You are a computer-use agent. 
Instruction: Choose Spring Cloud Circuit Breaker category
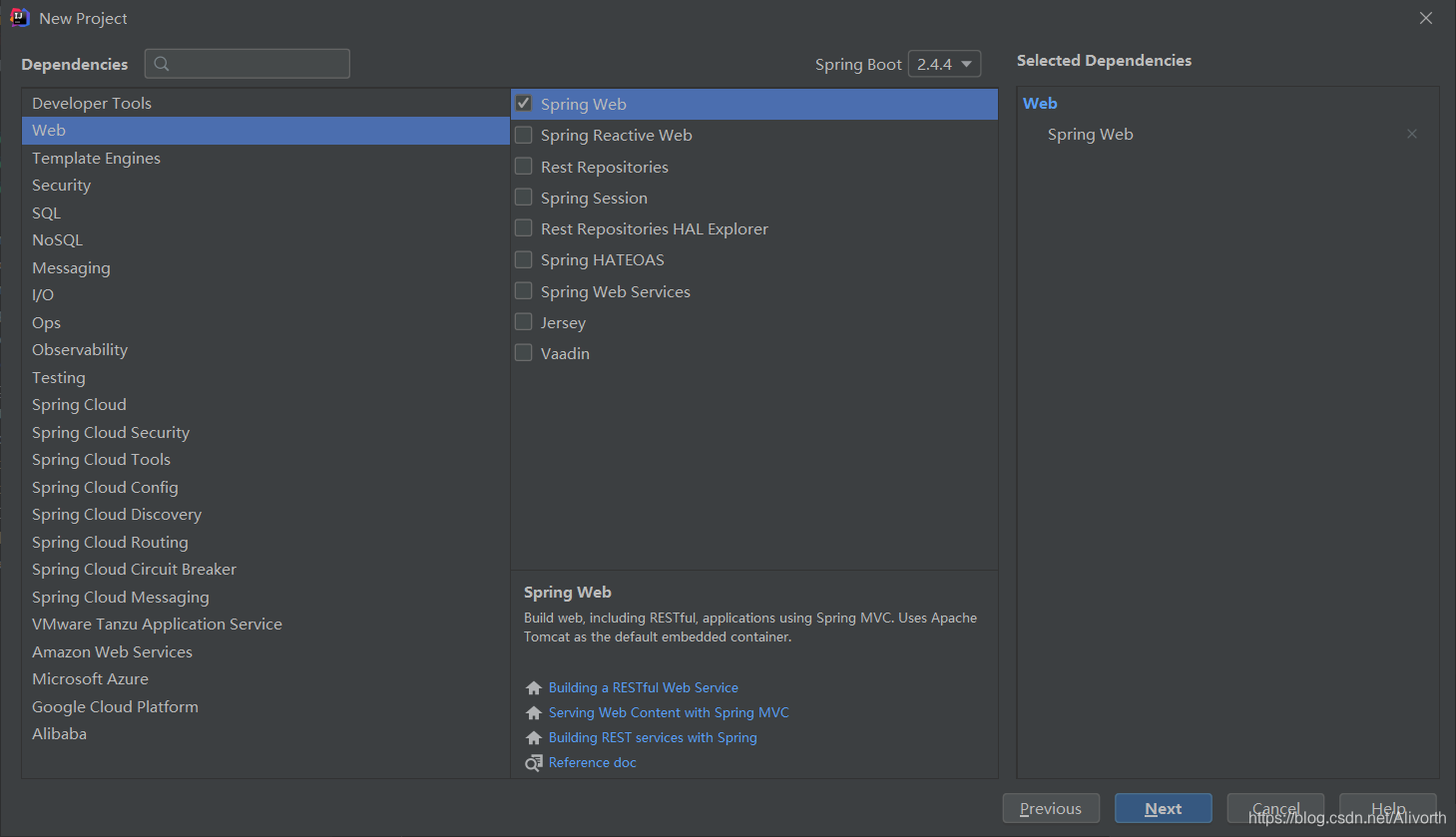click(x=265, y=570)
